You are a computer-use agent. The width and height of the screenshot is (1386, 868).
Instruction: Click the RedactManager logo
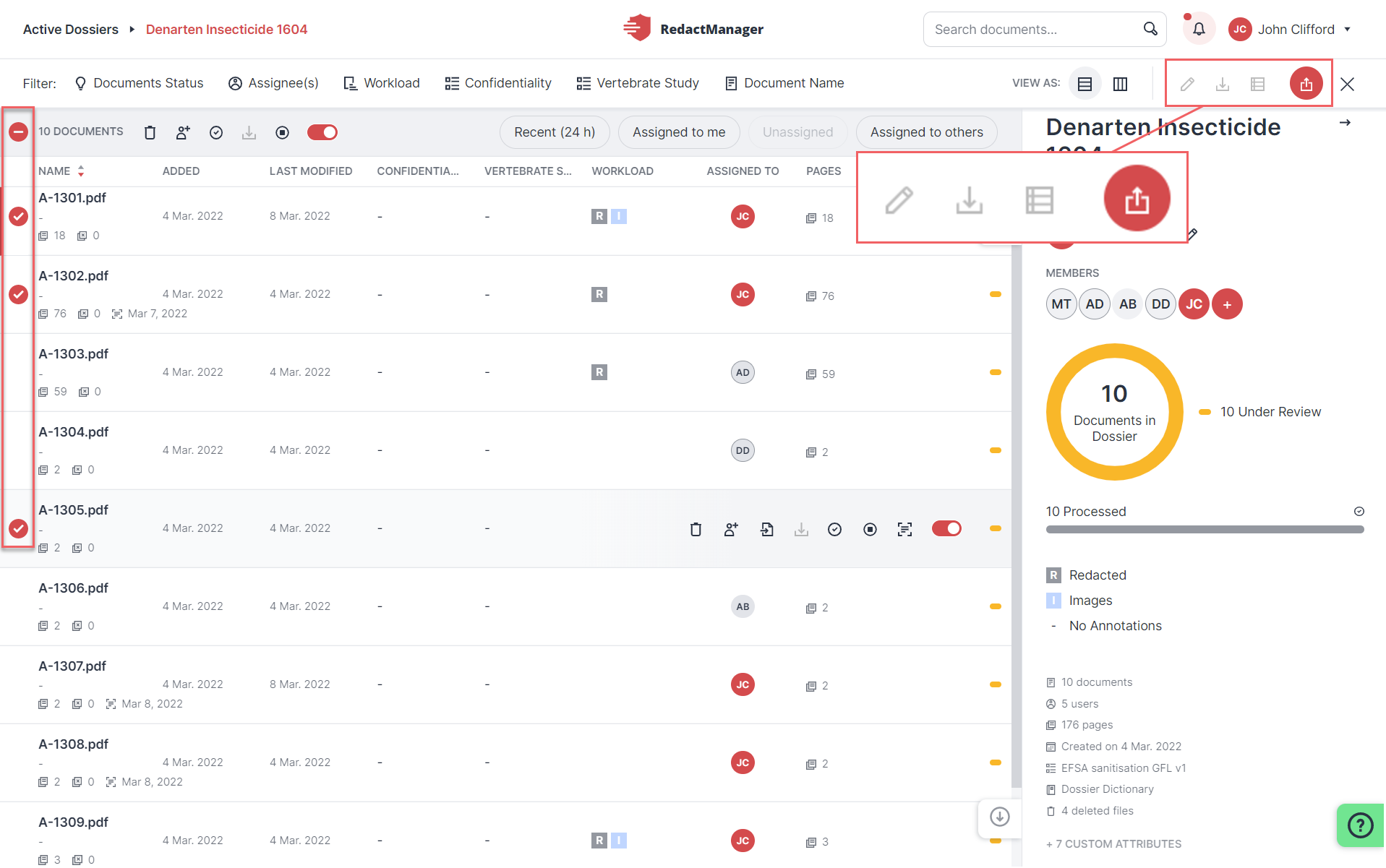pyautogui.click(x=693, y=29)
